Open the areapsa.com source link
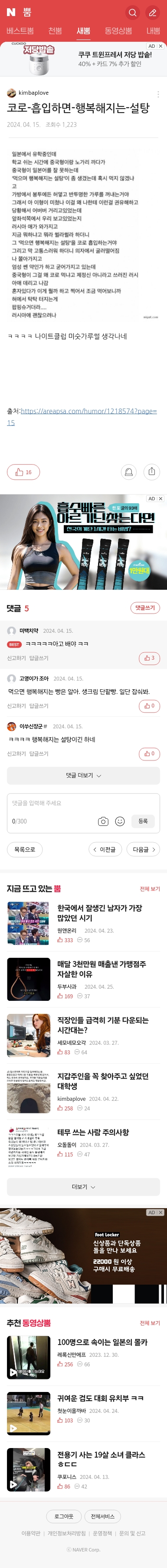 point(82,416)
